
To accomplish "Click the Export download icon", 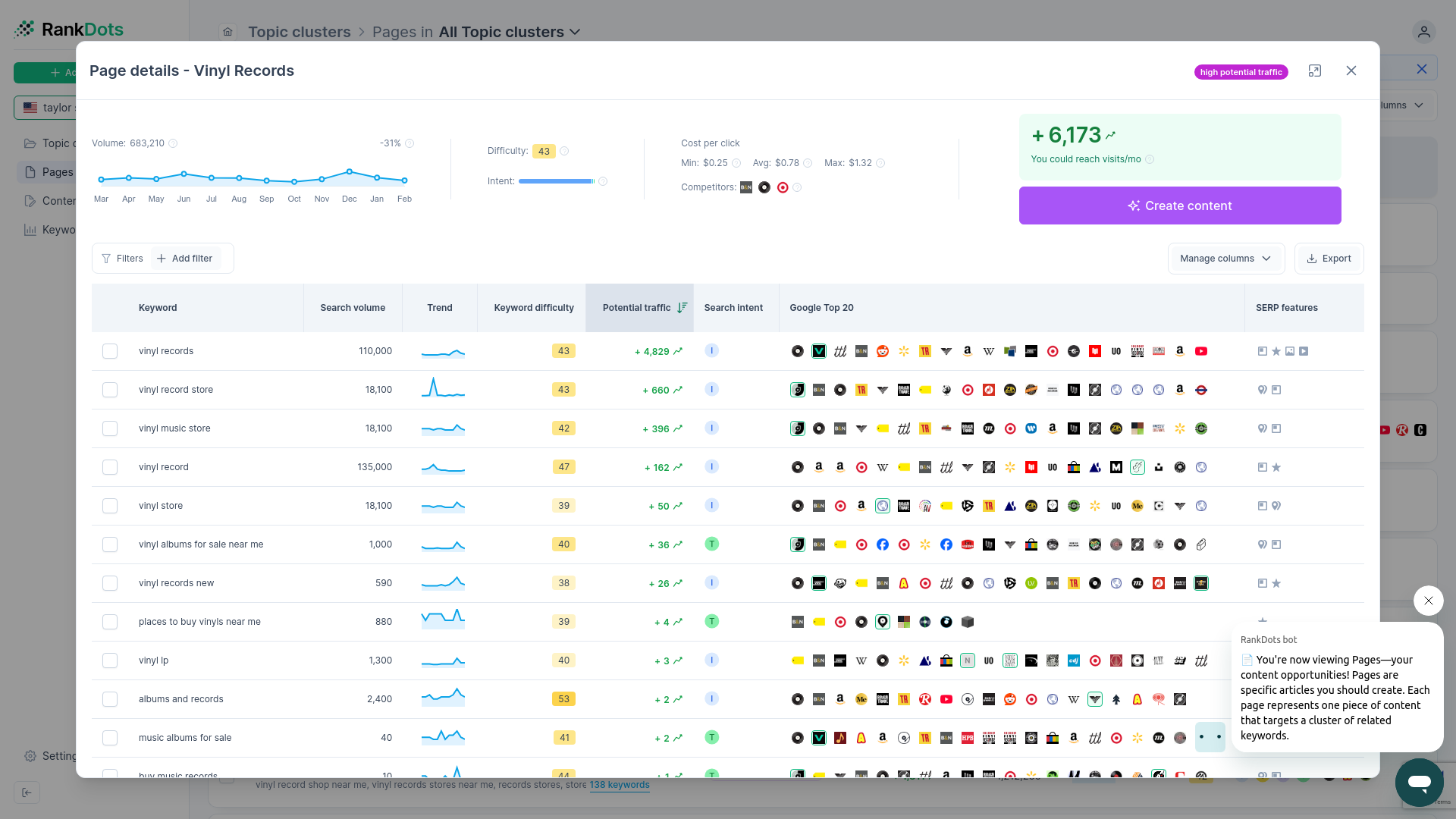I will point(1311,259).
